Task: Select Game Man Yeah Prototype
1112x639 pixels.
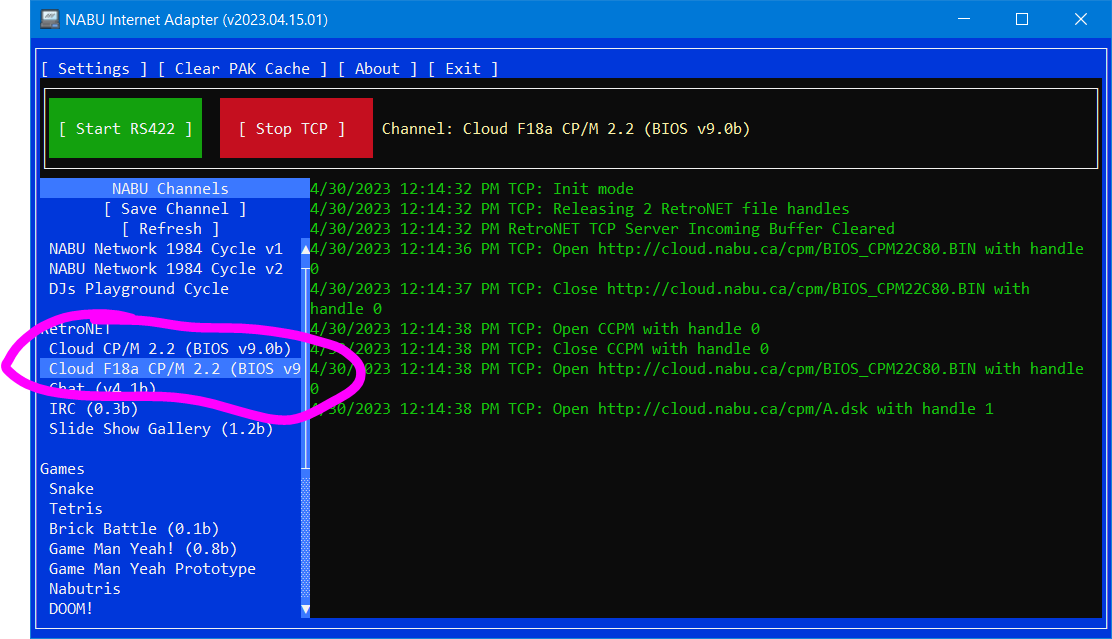Action: (152, 569)
